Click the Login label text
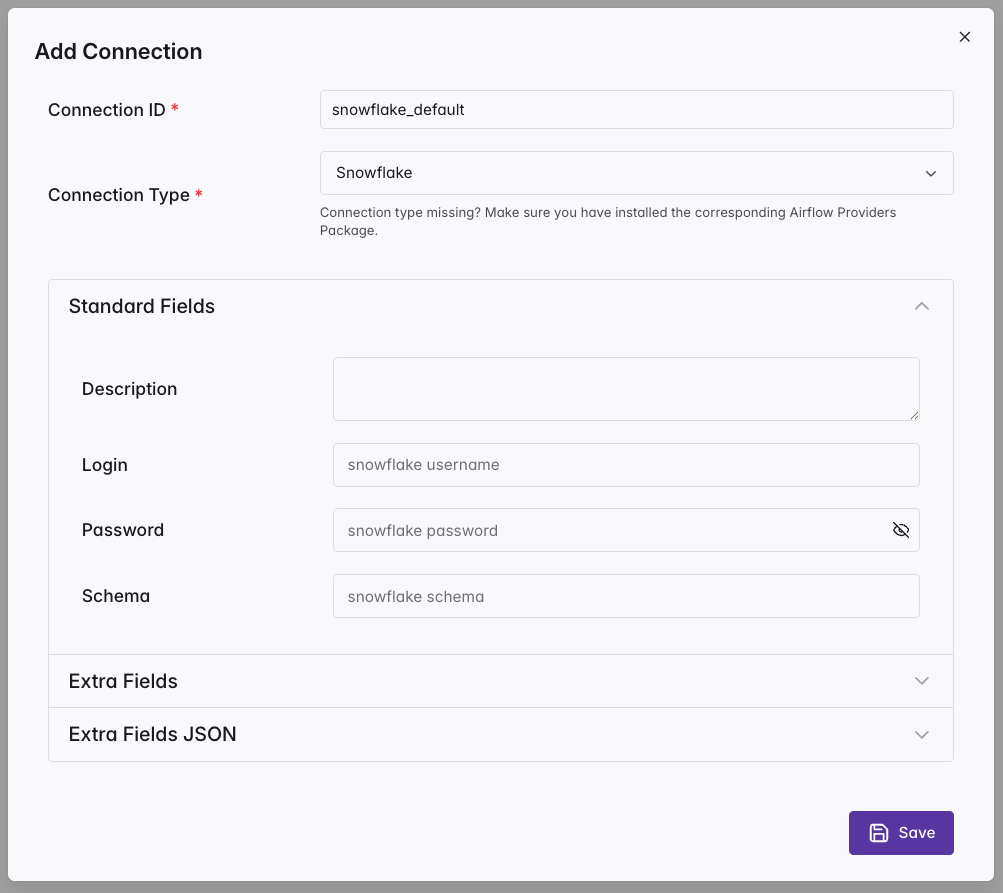This screenshot has height=893, width=1003. (105, 465)
